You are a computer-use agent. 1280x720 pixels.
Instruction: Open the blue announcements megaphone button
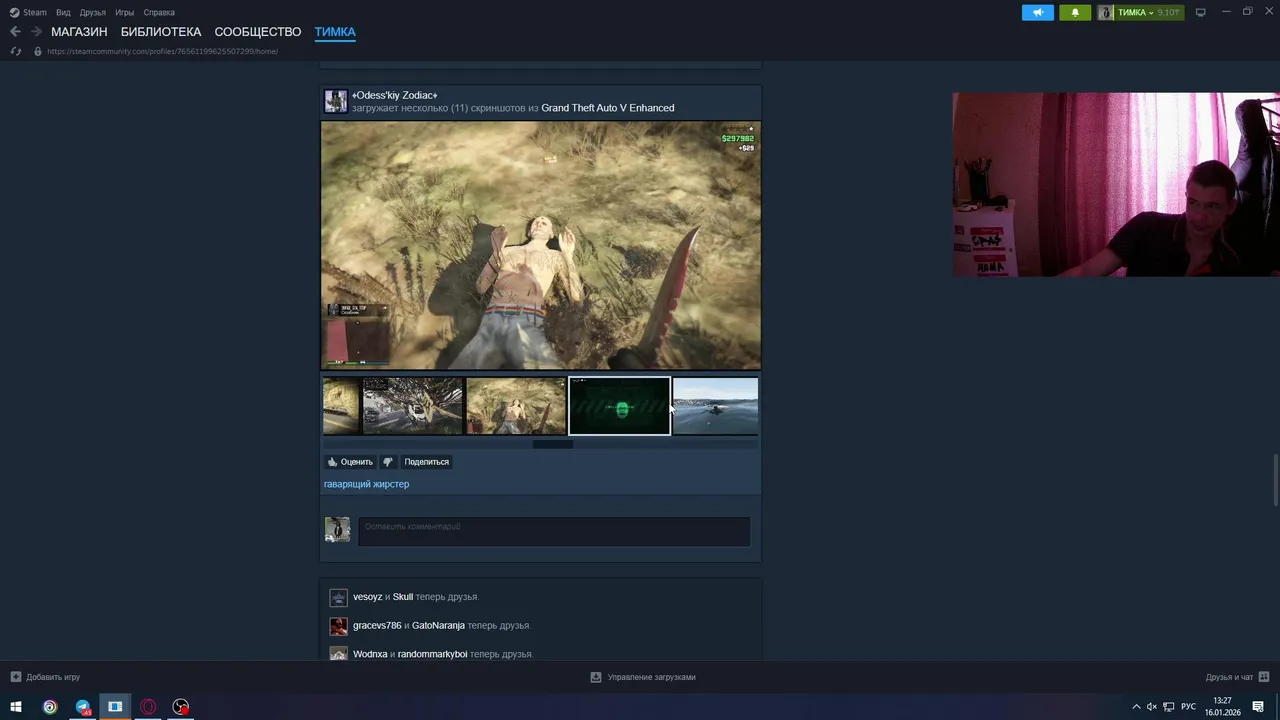pyautogui.click(x=1038, y=12)
